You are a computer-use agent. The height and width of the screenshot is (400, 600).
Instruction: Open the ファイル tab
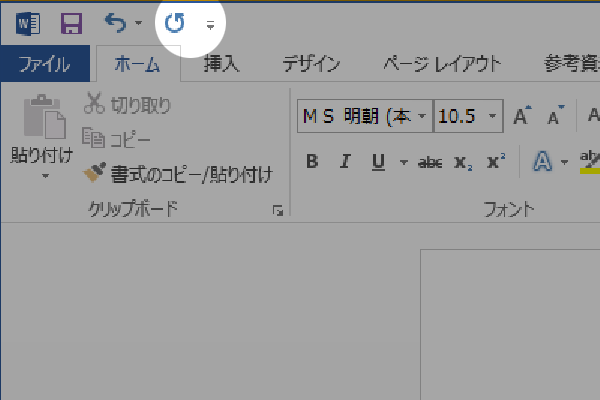tap(45, 64)
